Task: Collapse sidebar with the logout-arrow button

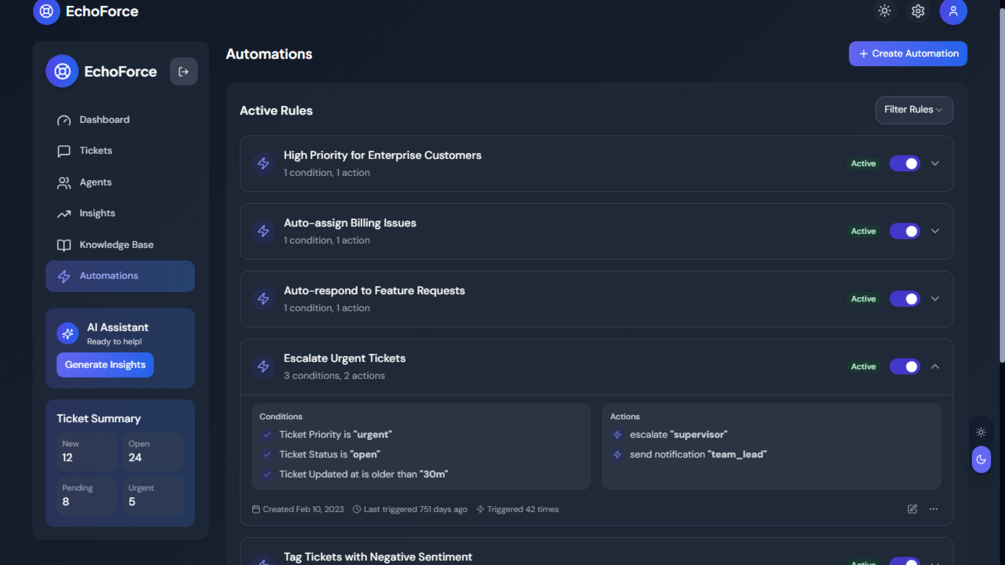Action: tap(183, 71)
